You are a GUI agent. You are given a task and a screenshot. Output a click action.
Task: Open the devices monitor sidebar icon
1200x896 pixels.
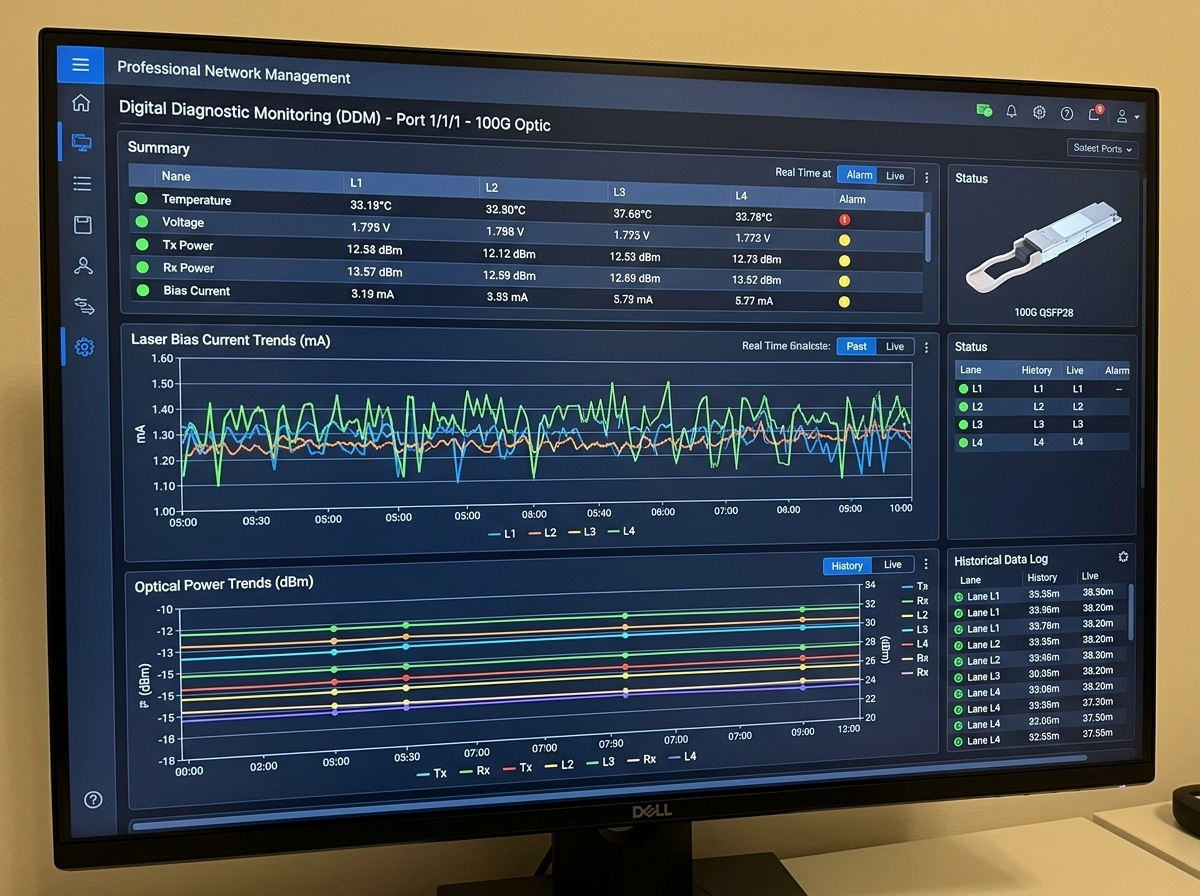pos(82,144)
